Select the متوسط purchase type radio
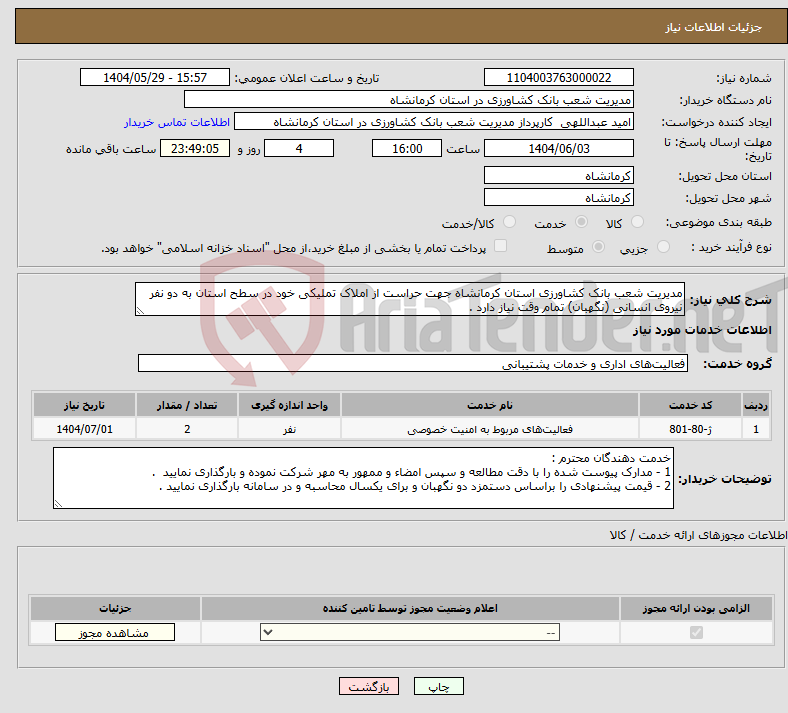This screenshot has height=713, width=788. pyautogui.click(x=598, y=247)
